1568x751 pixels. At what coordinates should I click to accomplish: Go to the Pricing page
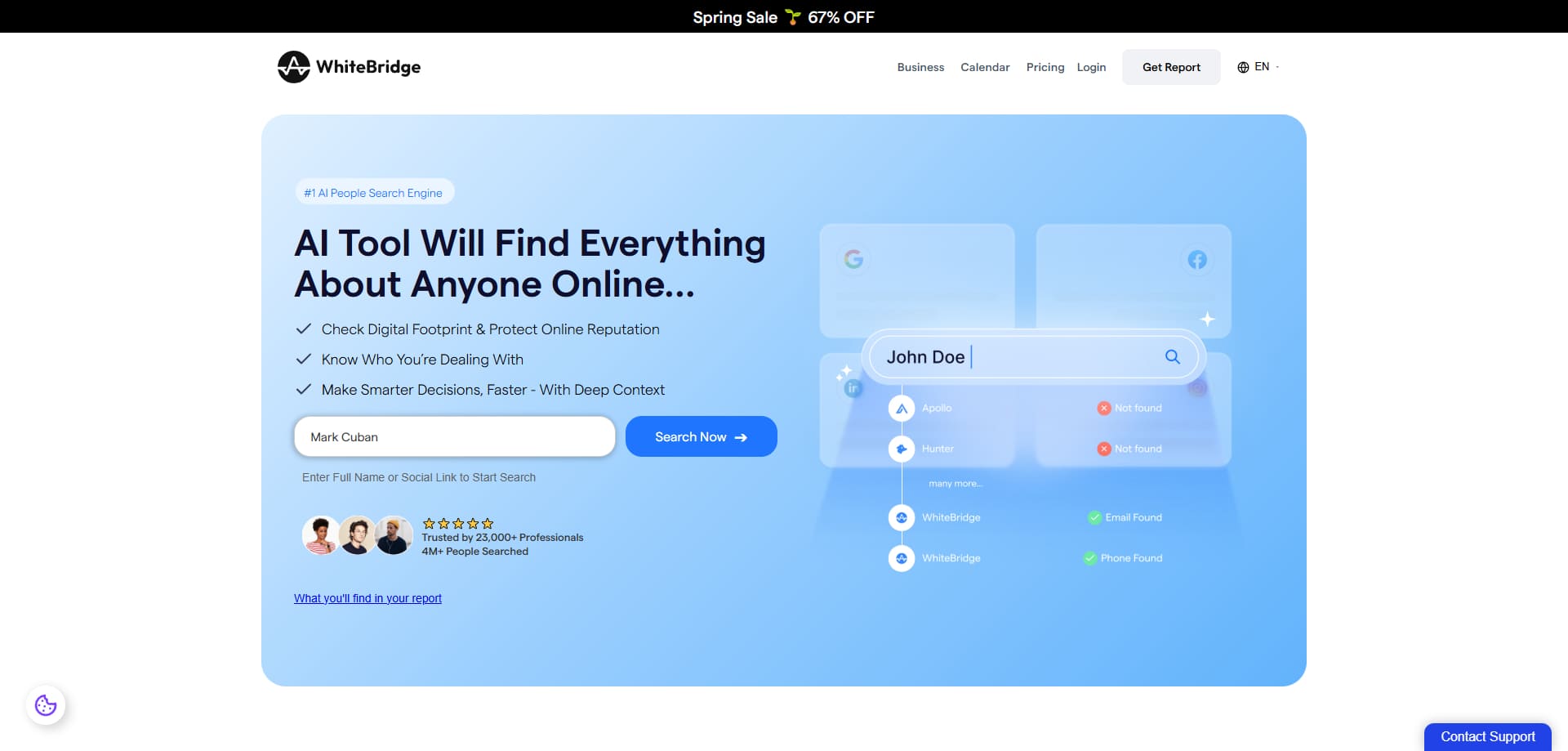point(1045,67)
